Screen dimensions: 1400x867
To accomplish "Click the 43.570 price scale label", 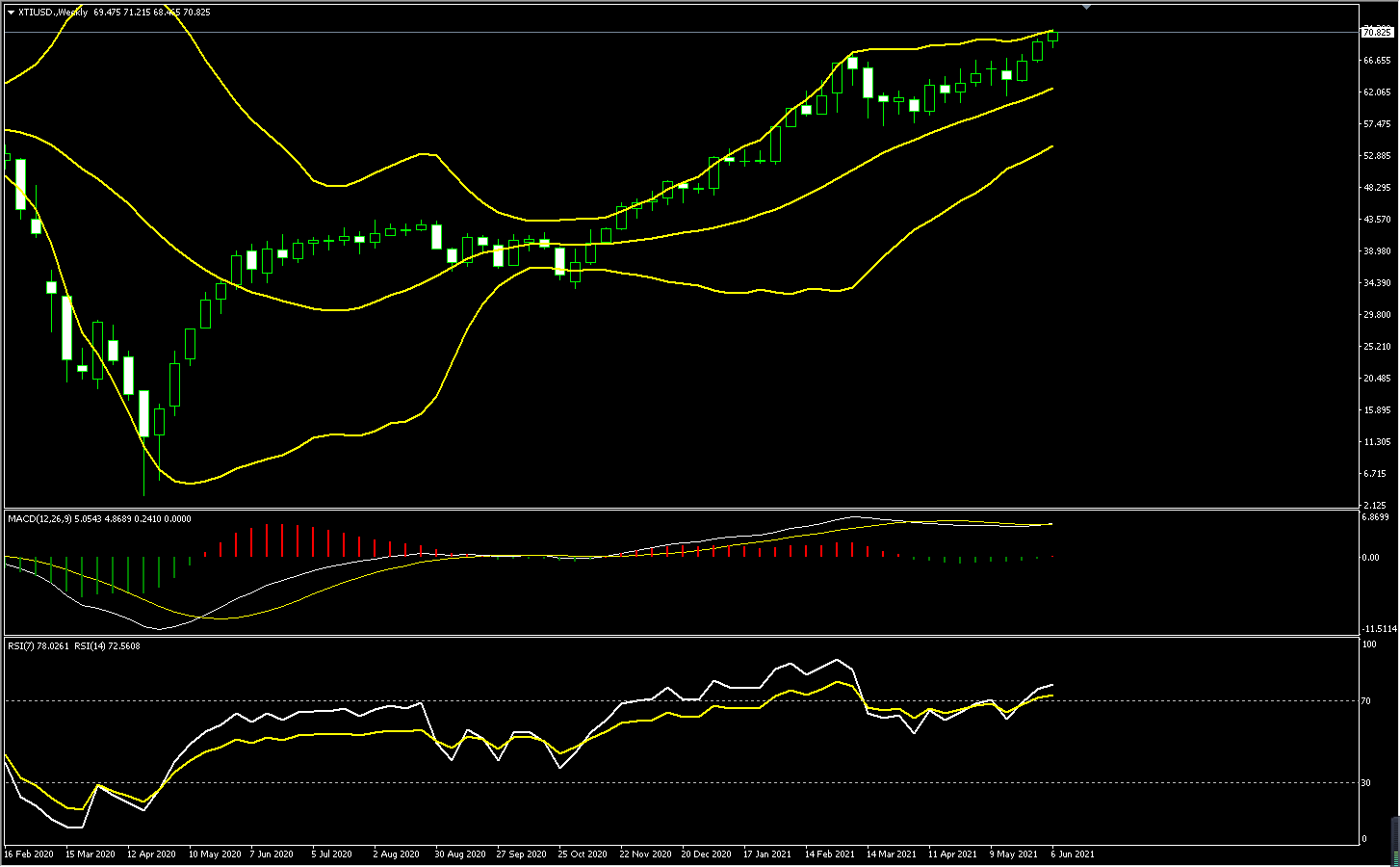I will [1377, 220].
